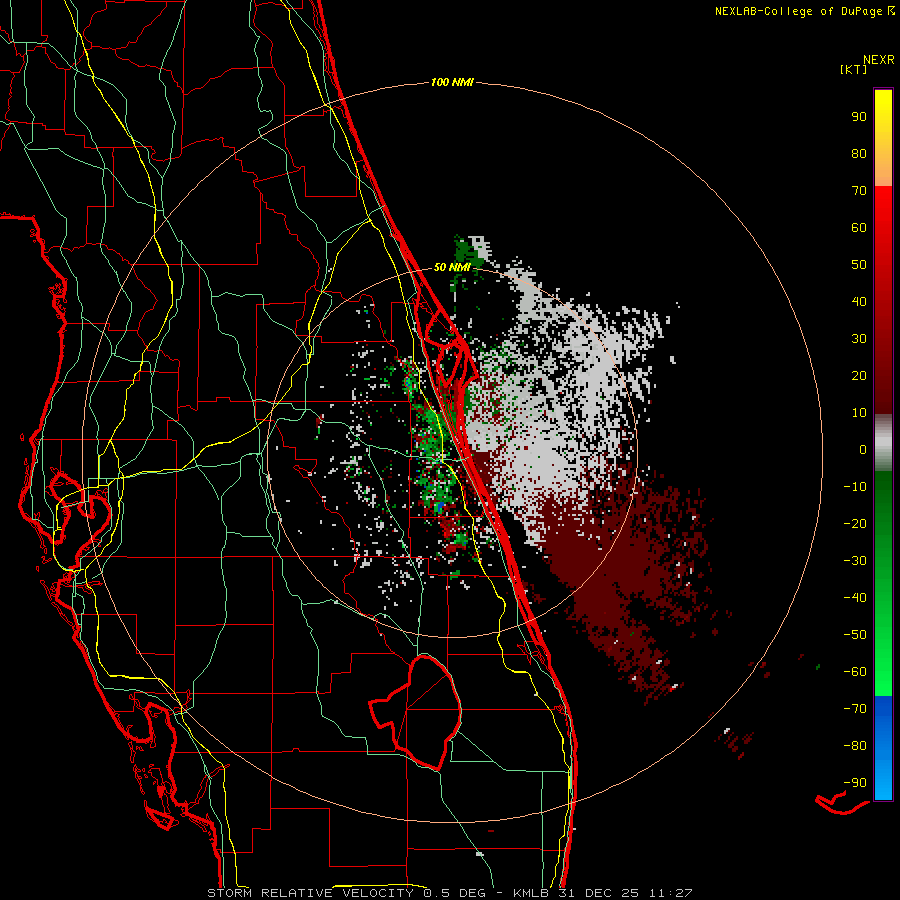Click the 80 value on the velocity scale

859,153
